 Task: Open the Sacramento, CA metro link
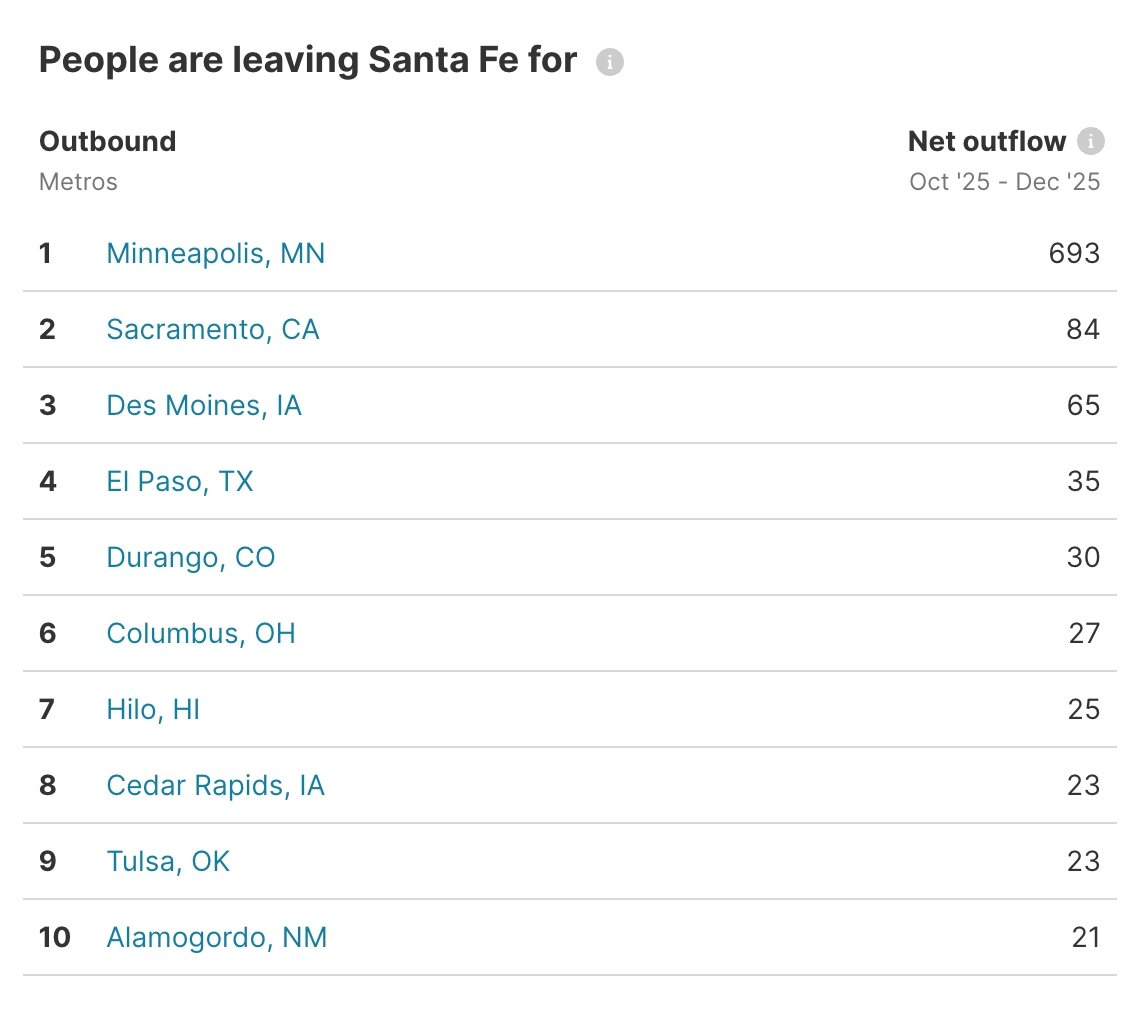(212, 329)
